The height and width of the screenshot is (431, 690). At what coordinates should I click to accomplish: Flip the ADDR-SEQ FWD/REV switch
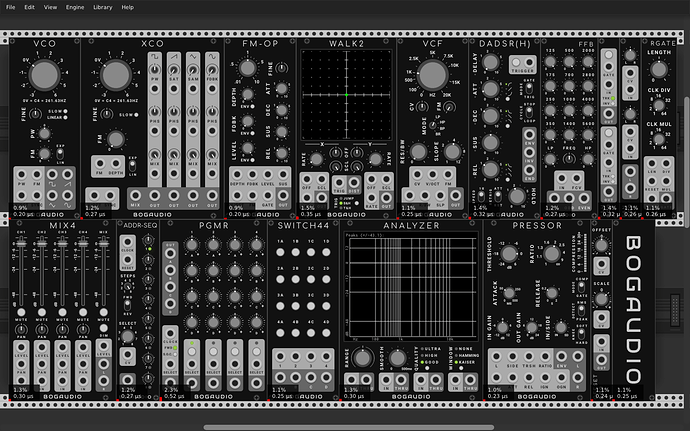click(x=128, y=304)
